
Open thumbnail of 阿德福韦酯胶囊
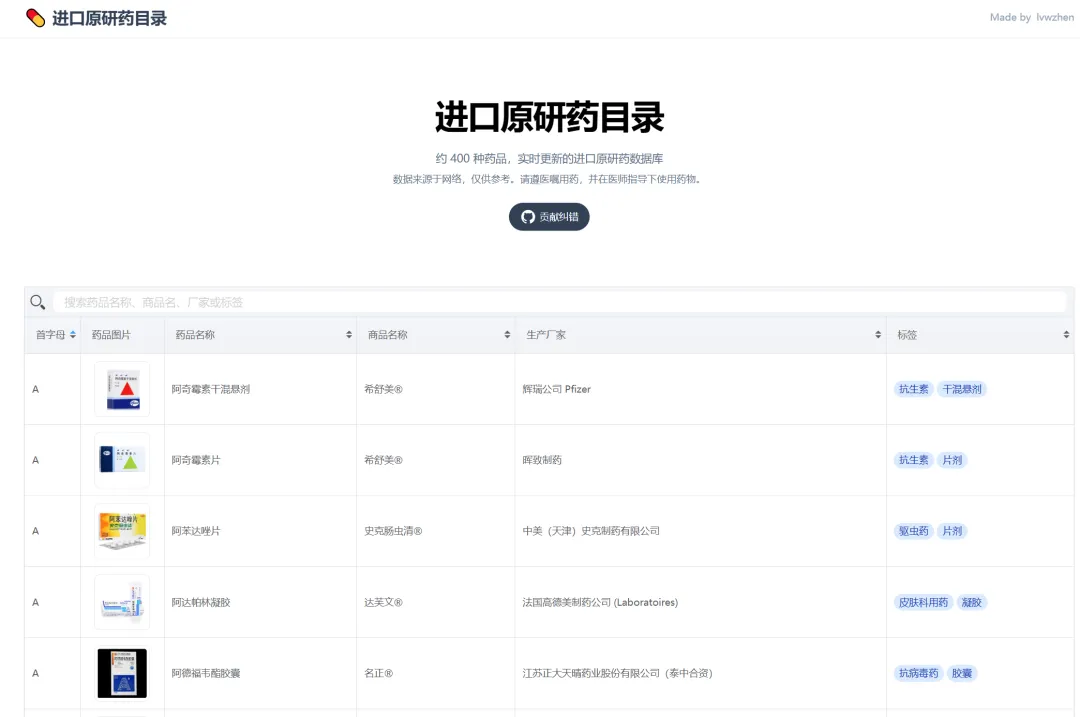point(122,673)
